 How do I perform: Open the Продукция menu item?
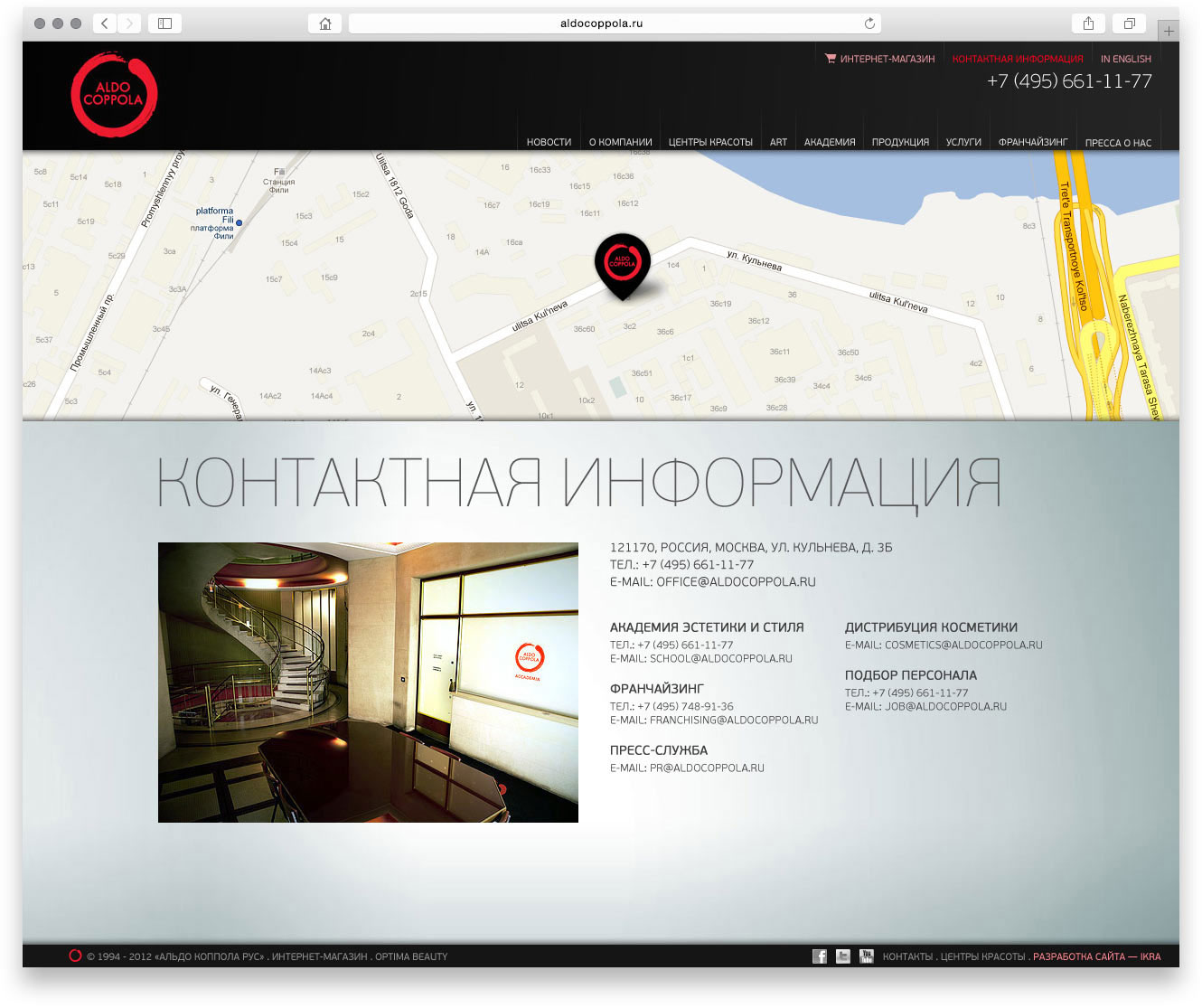click(900, 143)
